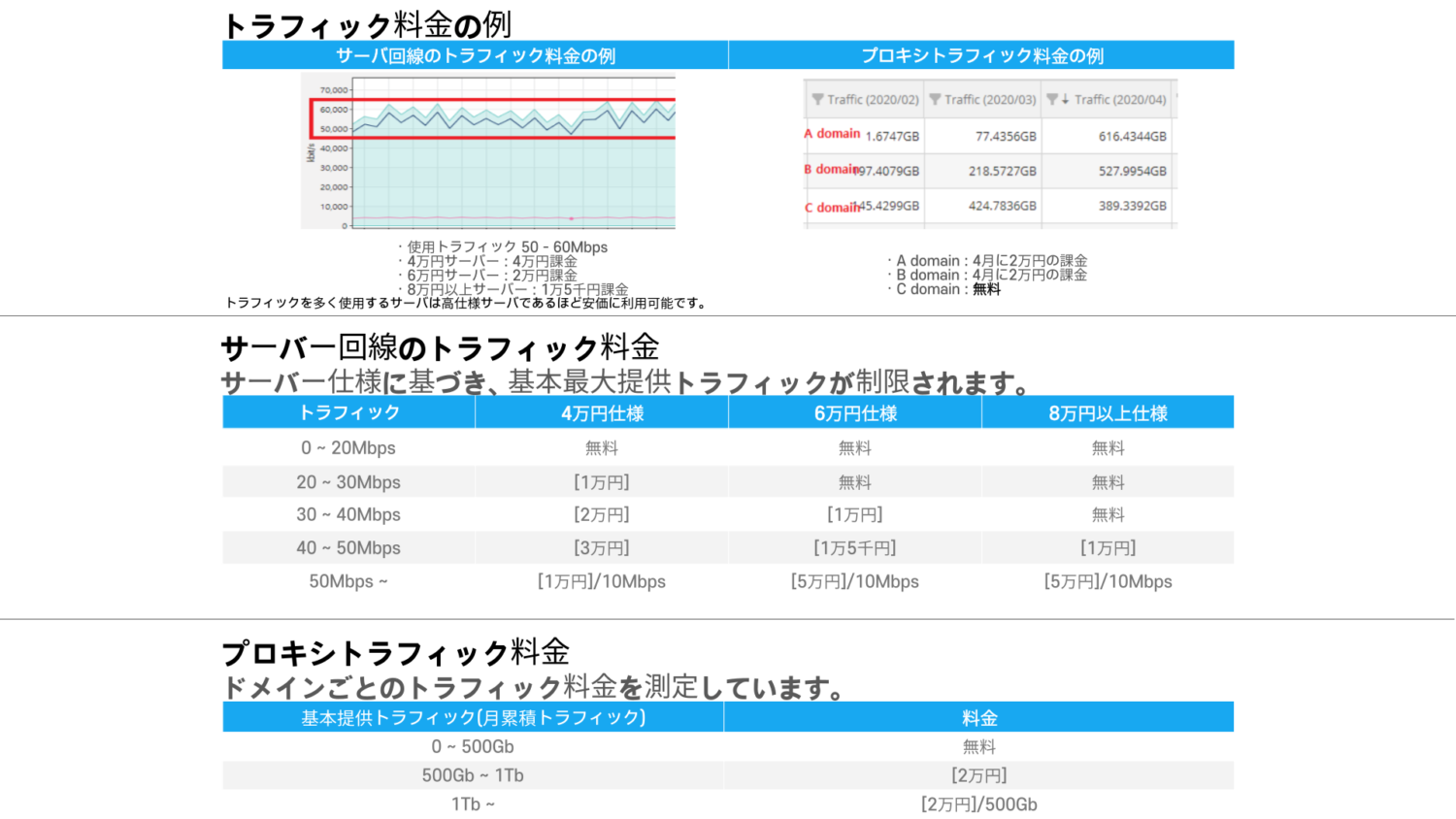Click the filter icon for Traffic (2020/02)
This screenshot has width=1456, height=819.
pyautogui.click(x=817, y=100)
